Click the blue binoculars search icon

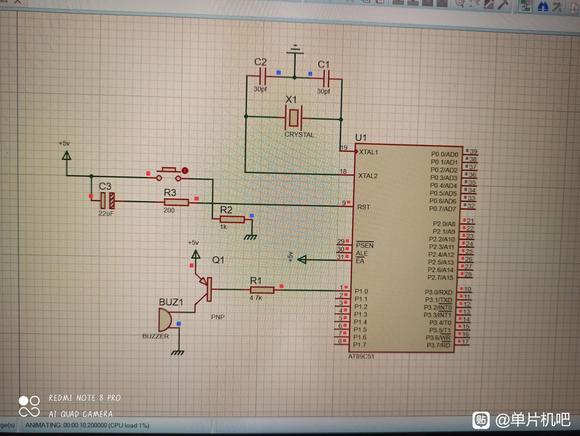[543, 6]
